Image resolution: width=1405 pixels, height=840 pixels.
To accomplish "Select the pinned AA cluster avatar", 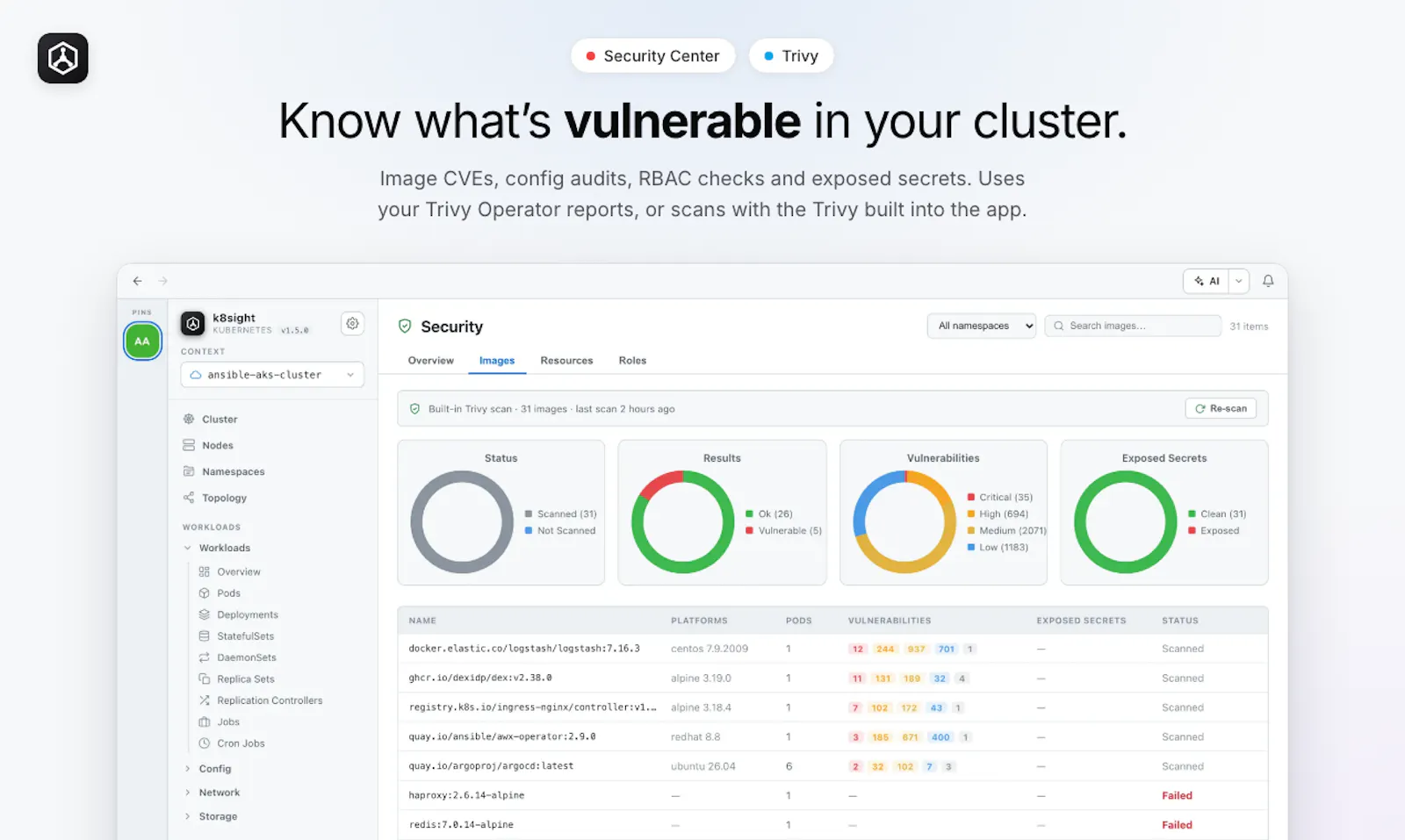I will tap(142, 341).
